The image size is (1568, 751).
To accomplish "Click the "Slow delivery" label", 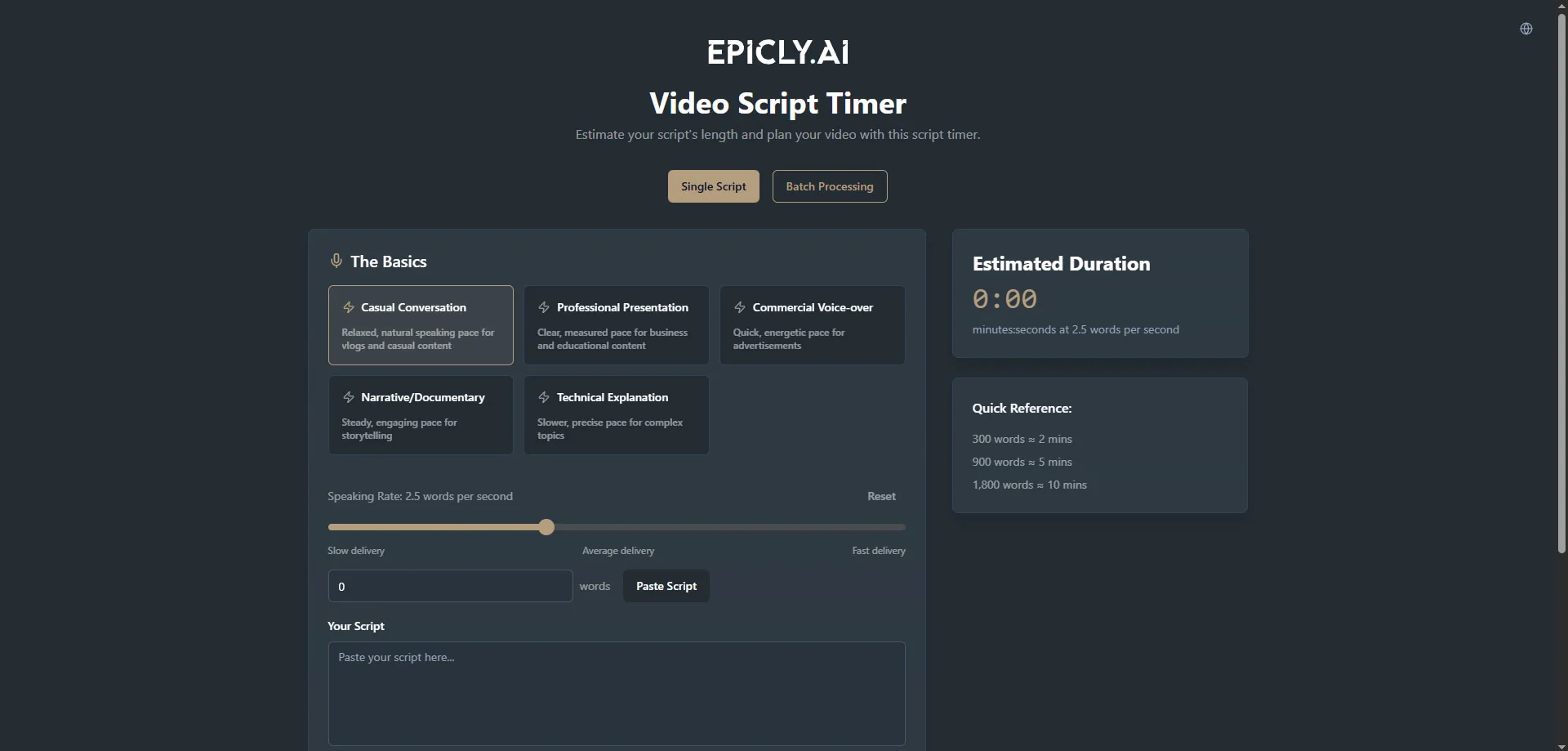I will (356, 551).
